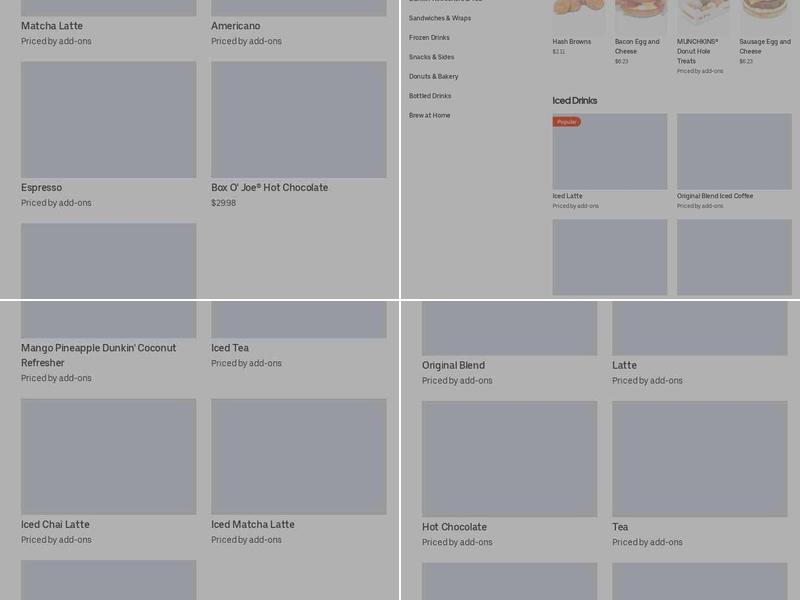800x600 pixels.
Task: Go to the Snacks & Sides category
Action: point(431,57)
